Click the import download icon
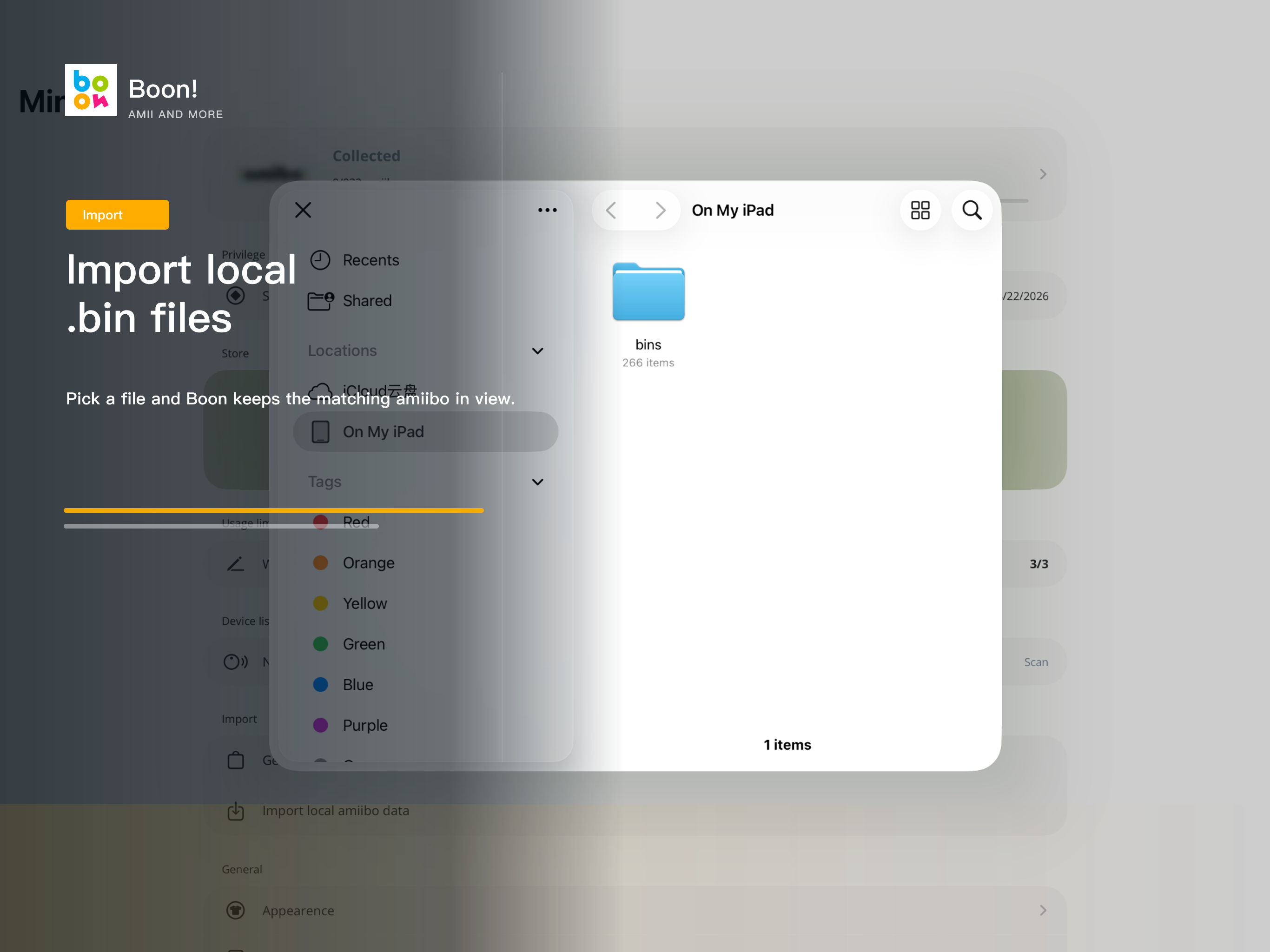 pyautogui.click(x=235, y=811)
